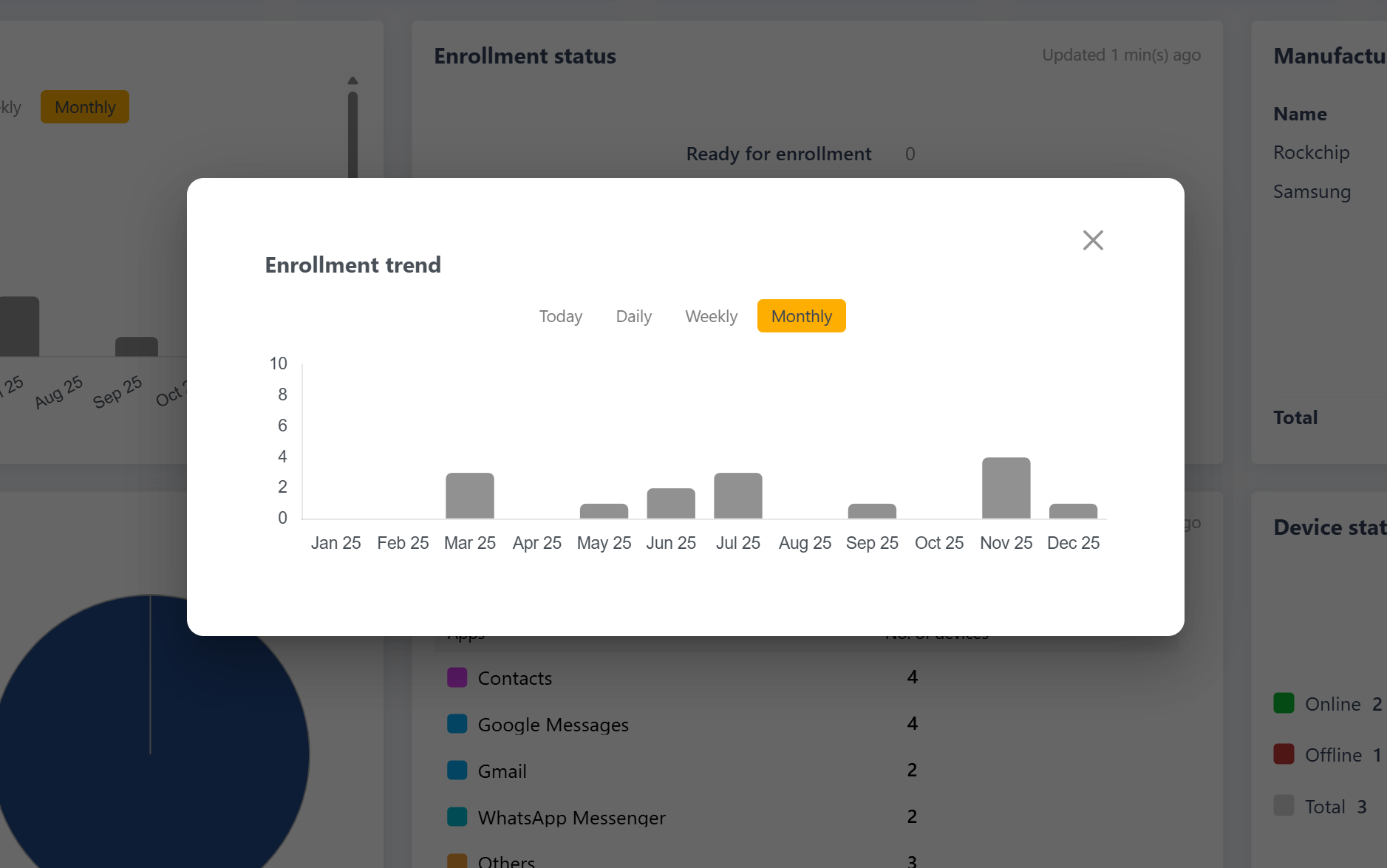Click the Gmail legend color swatch

(457, 770)
